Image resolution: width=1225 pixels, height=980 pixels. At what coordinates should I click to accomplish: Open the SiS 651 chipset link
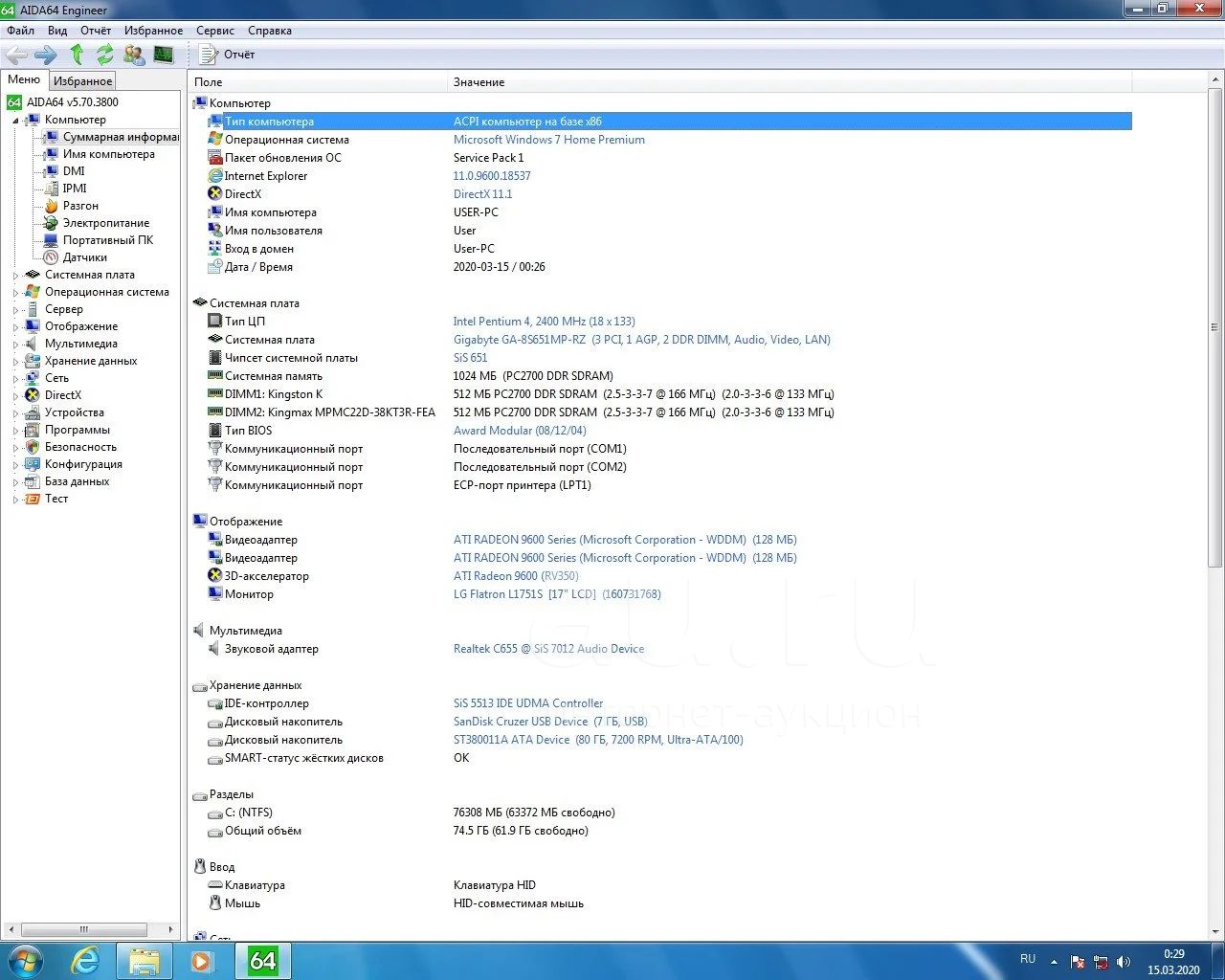470,358
